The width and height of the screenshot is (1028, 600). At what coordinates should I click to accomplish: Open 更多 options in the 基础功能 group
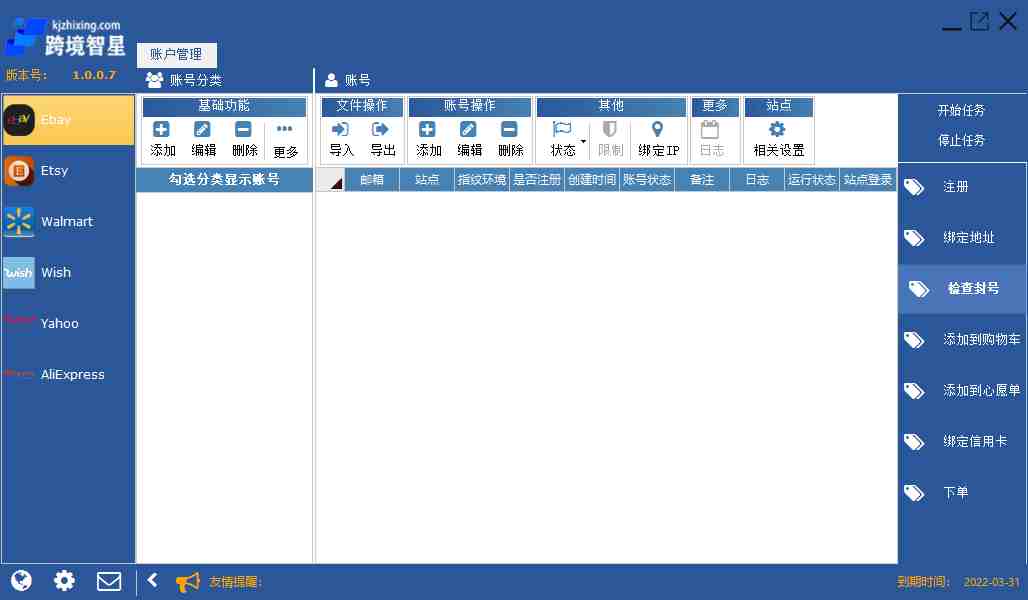(285, 140)
